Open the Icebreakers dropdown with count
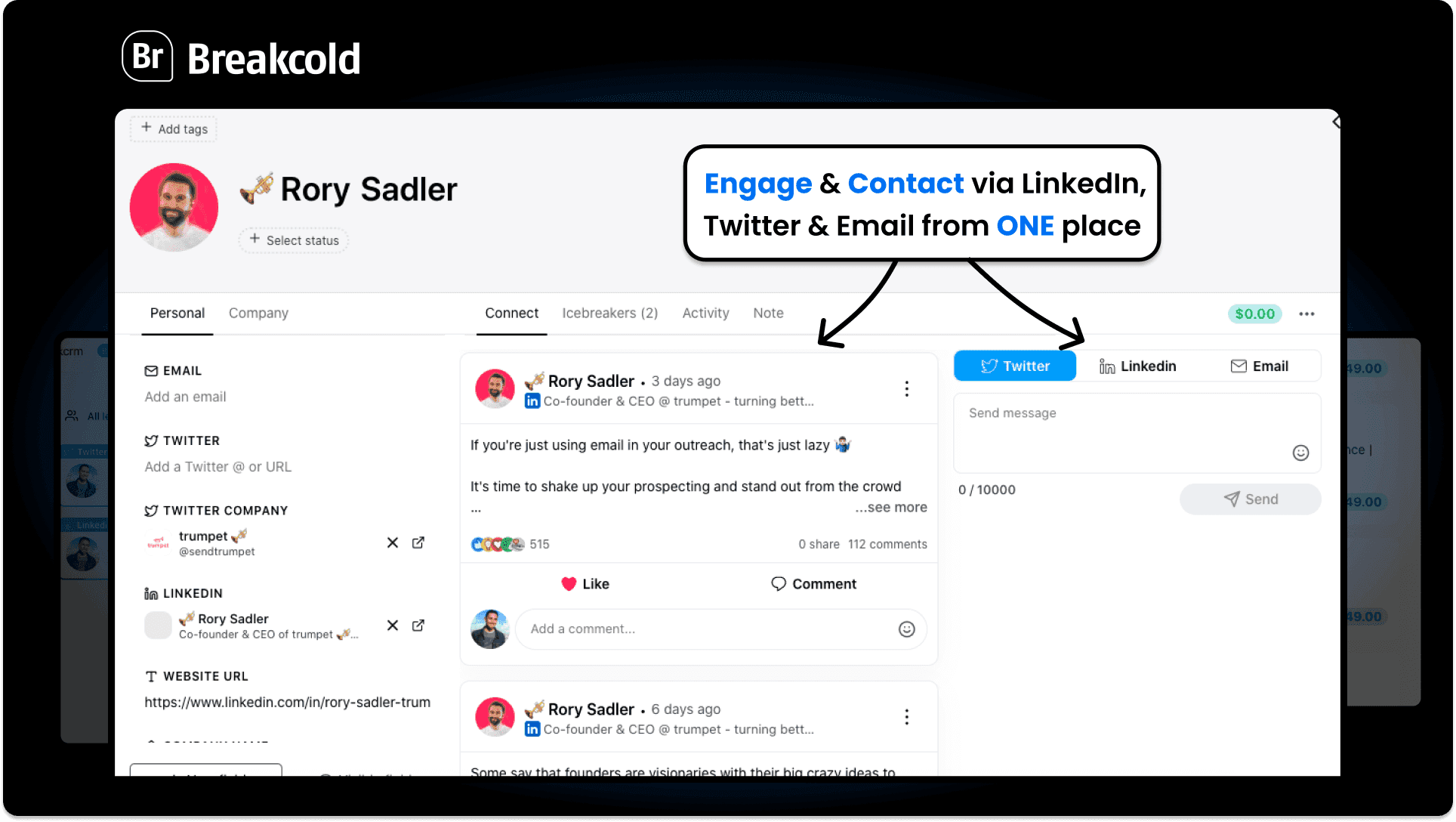 click(610, 313)
